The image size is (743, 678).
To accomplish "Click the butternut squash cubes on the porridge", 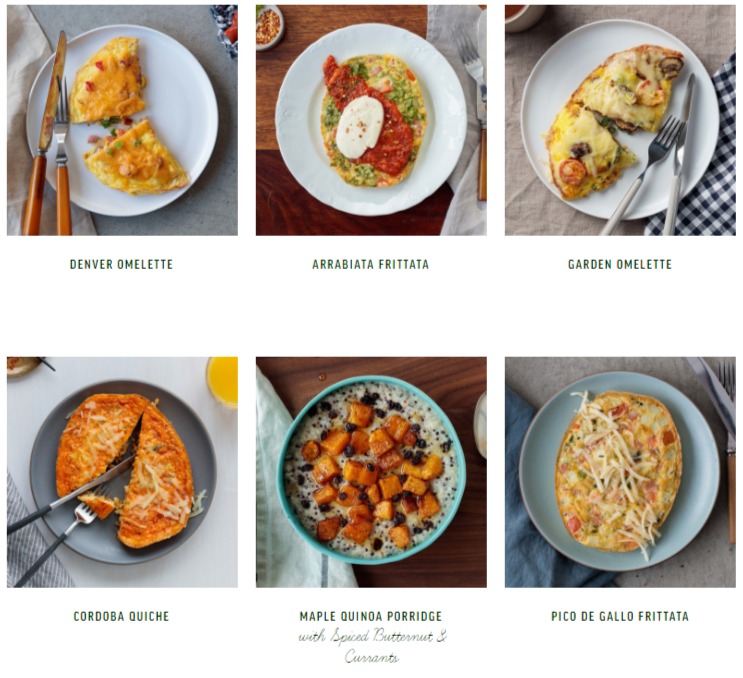I will click(x=372, y=476).
